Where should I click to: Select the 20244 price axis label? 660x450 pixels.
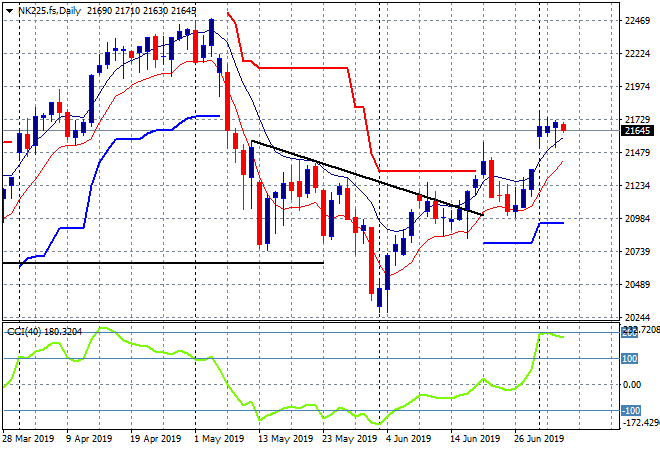point(637,317)
